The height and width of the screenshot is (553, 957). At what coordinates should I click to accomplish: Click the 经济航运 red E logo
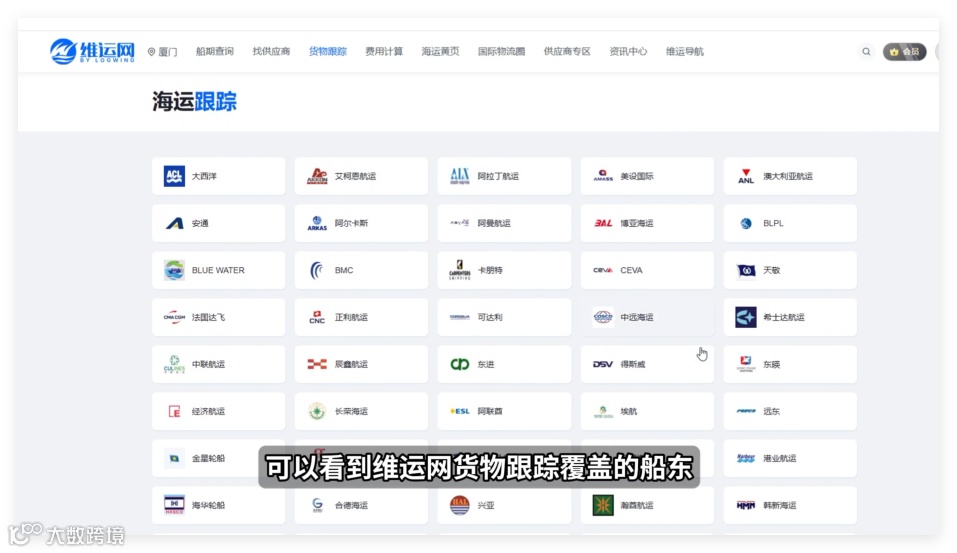[174, 411]
